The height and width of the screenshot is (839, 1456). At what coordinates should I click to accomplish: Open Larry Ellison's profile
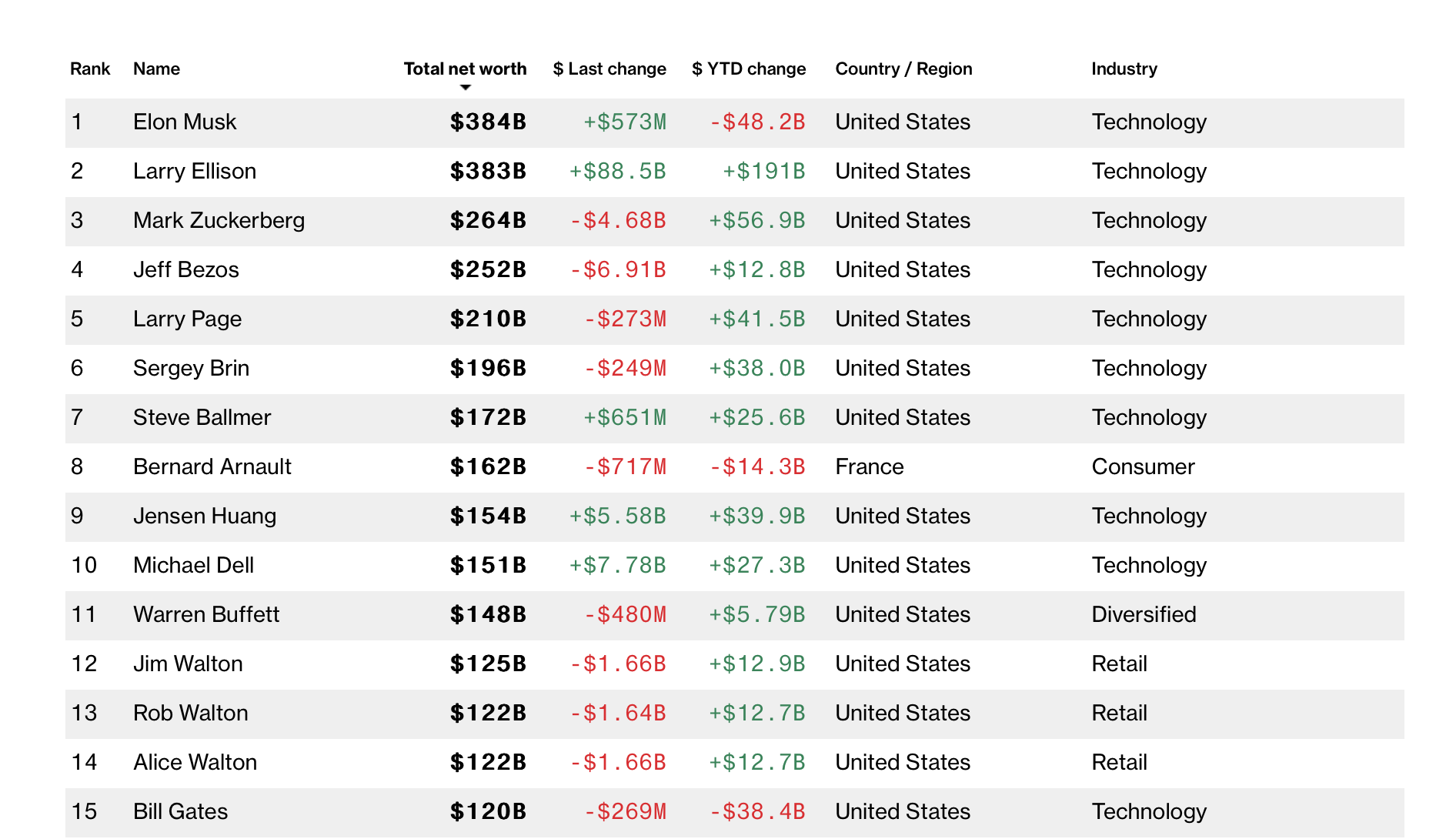click(x=195, y=171)
